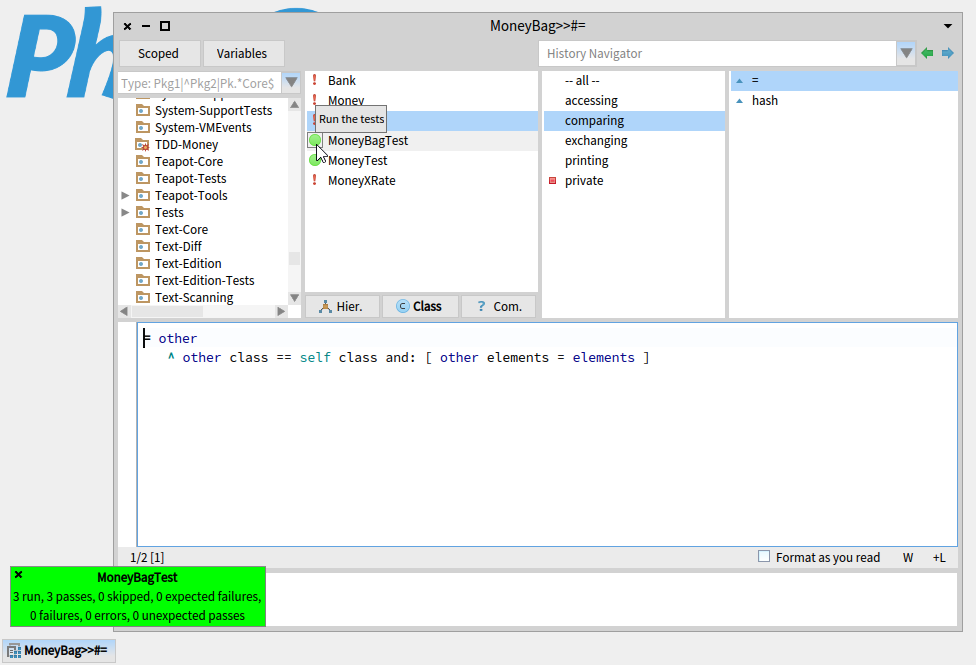Select the MoneyXRate class name
The height and width of the screenshot is (665, 976).
(362, 181)
